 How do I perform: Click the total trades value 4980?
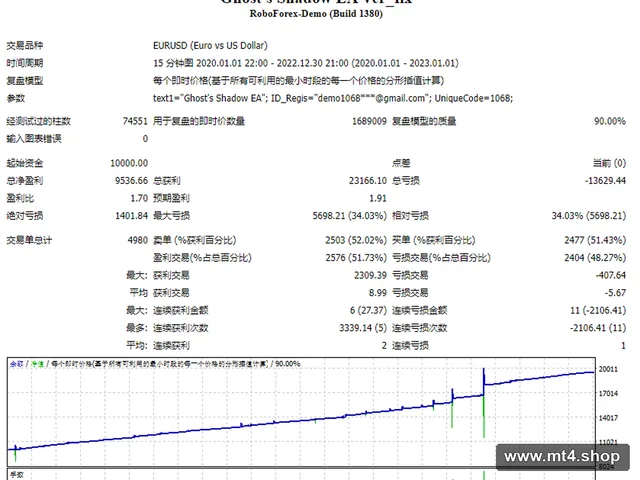[x=138, y=240]
